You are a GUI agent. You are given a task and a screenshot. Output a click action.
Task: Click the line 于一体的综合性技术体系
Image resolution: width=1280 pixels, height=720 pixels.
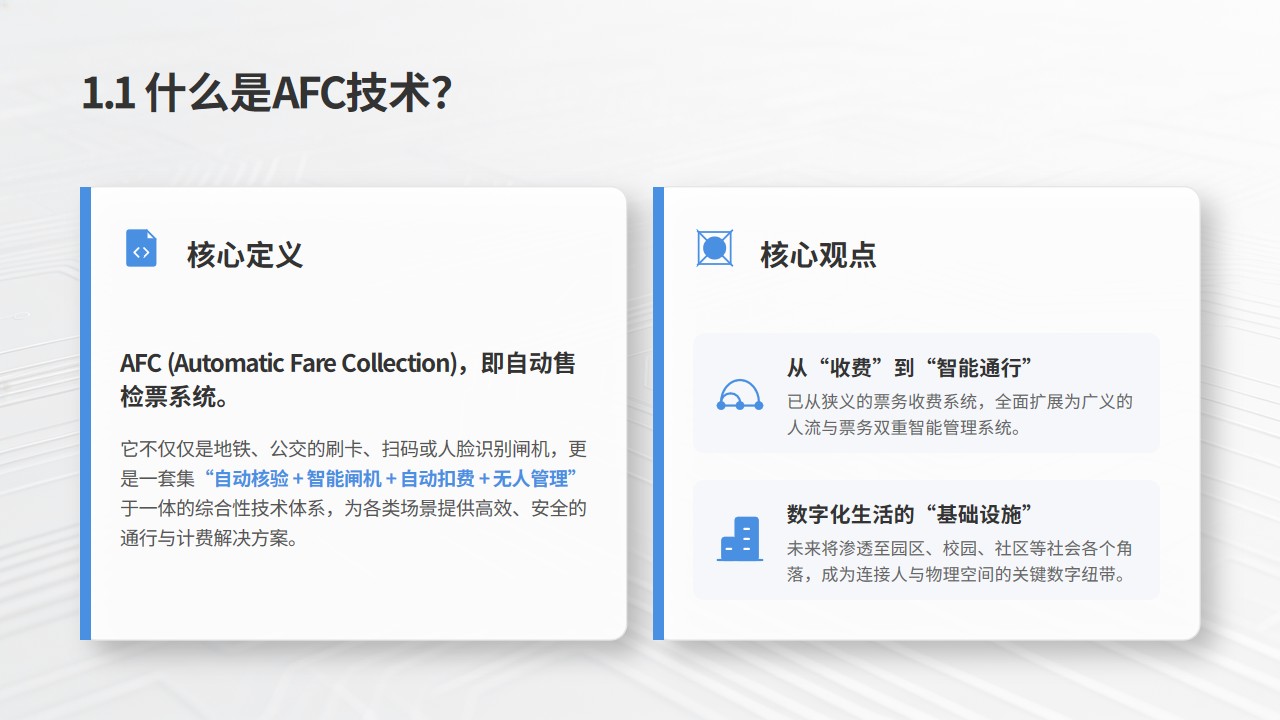coord(353,508)
